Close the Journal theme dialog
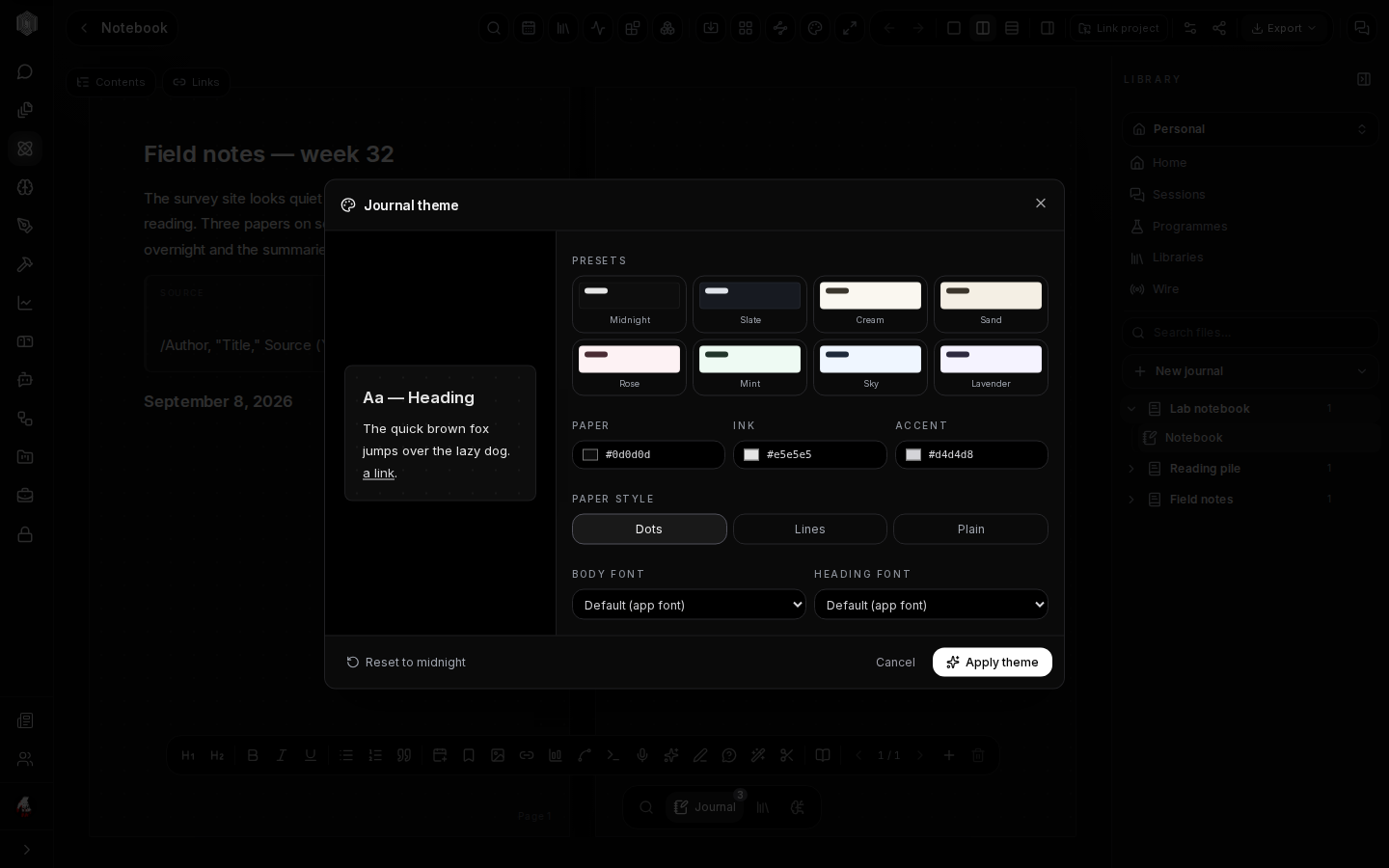 [x=1040, y=203]
